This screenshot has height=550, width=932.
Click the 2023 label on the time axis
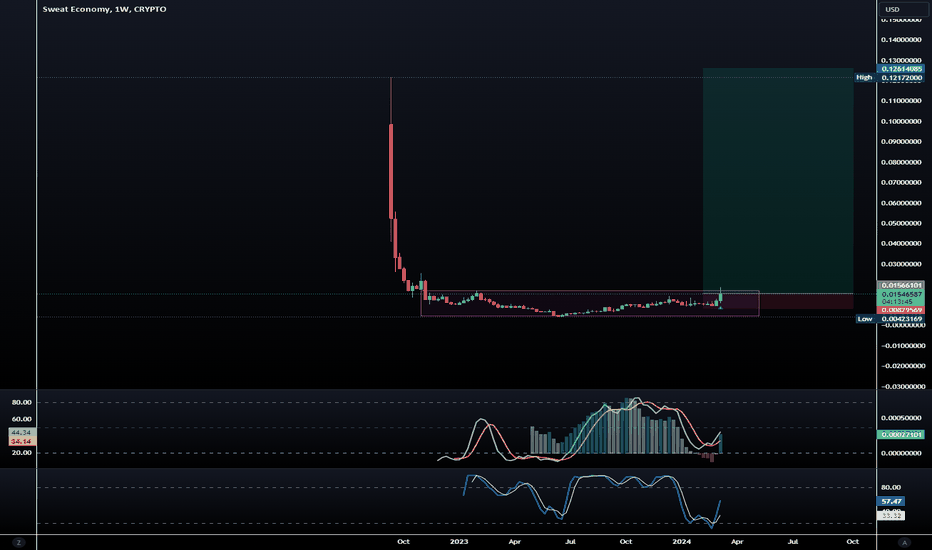pos(459,542)
